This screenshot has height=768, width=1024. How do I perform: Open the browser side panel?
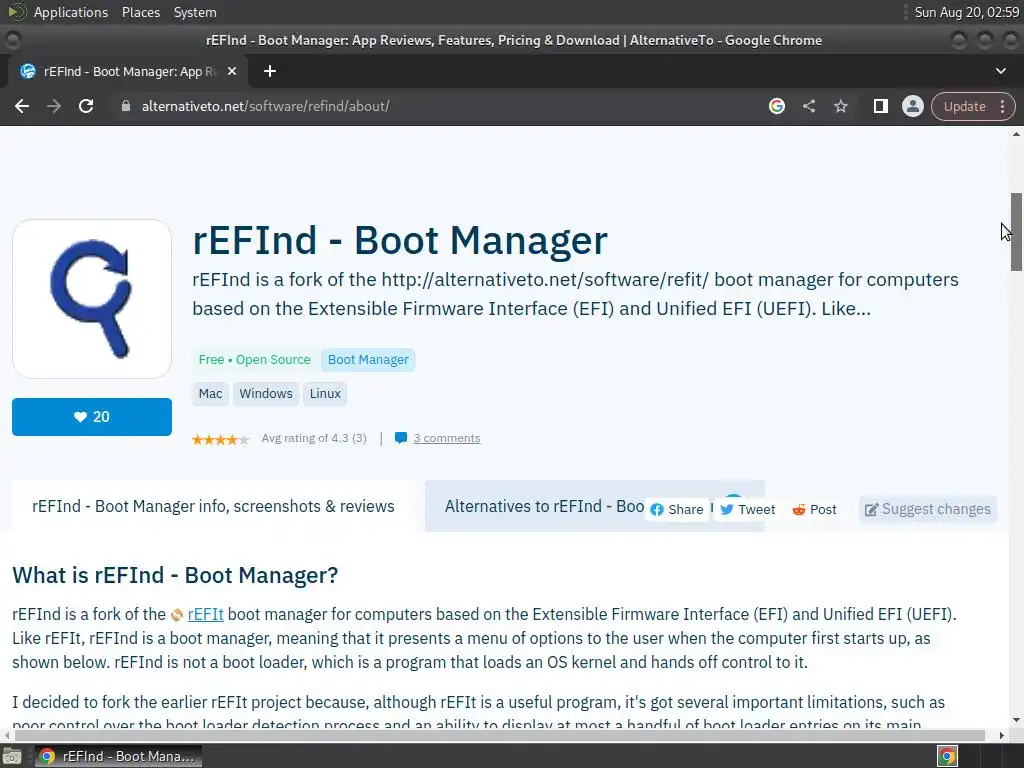[x=880, y=106]
